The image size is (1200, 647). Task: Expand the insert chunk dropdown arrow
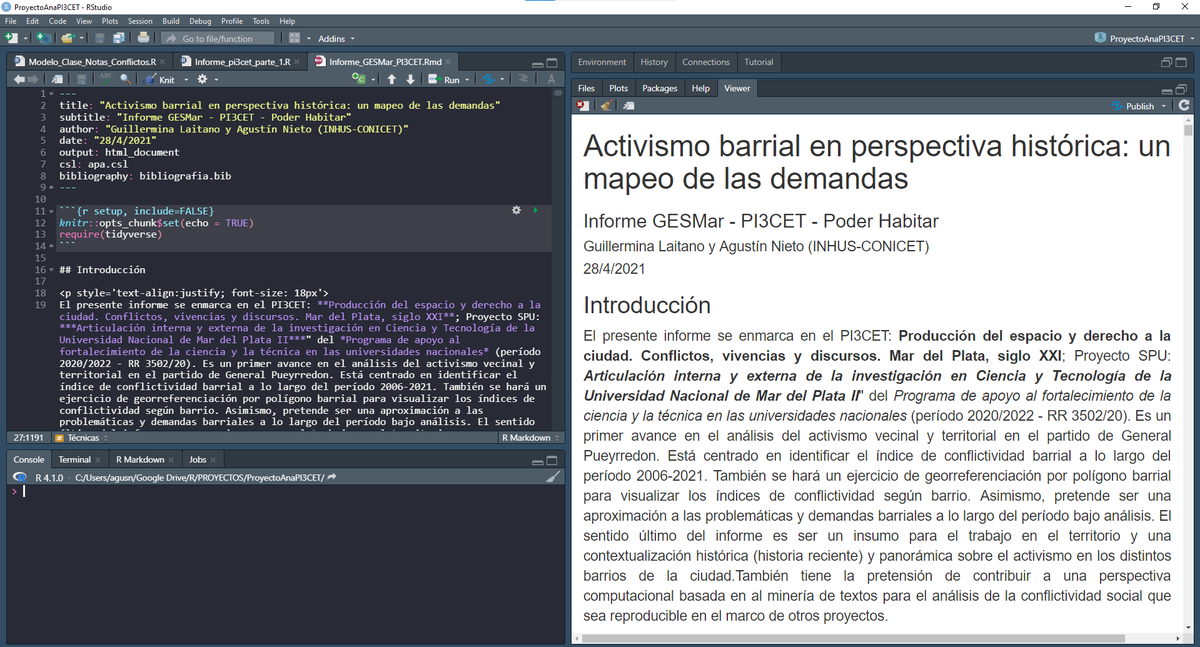pyautogui.click(x=373, y=79)
